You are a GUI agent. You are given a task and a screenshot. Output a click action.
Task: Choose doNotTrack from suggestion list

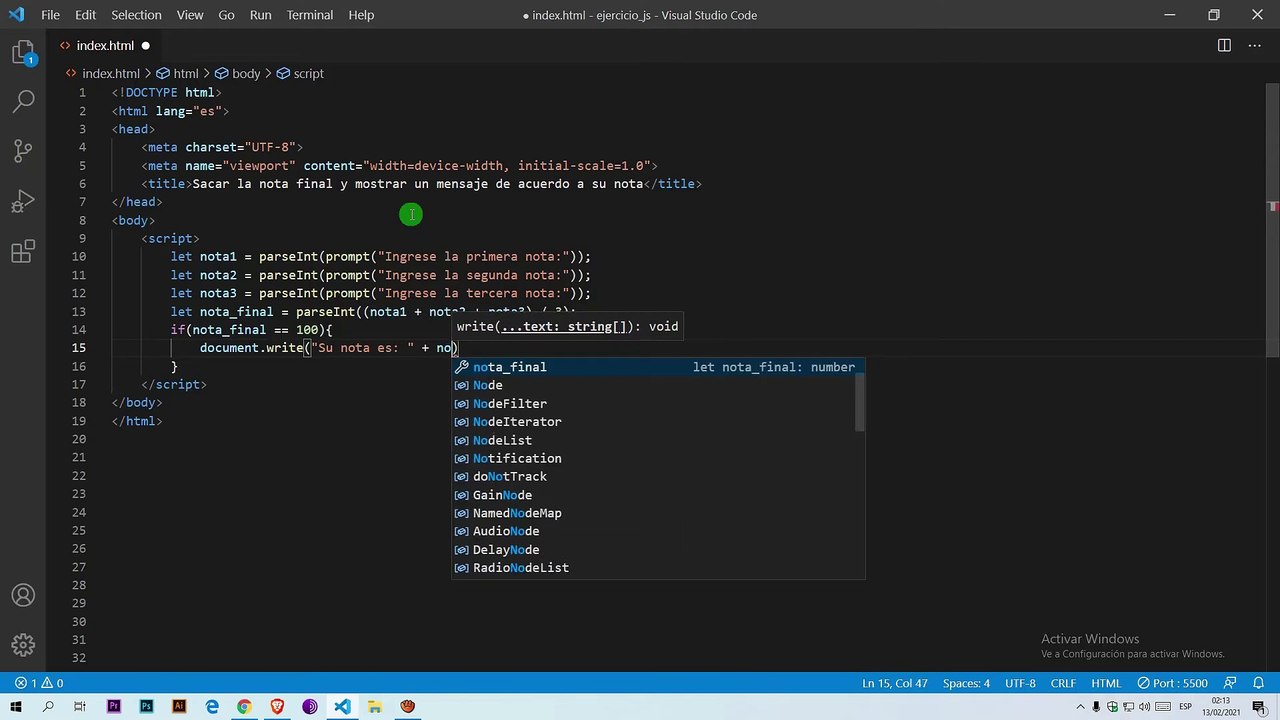(658, 476)
